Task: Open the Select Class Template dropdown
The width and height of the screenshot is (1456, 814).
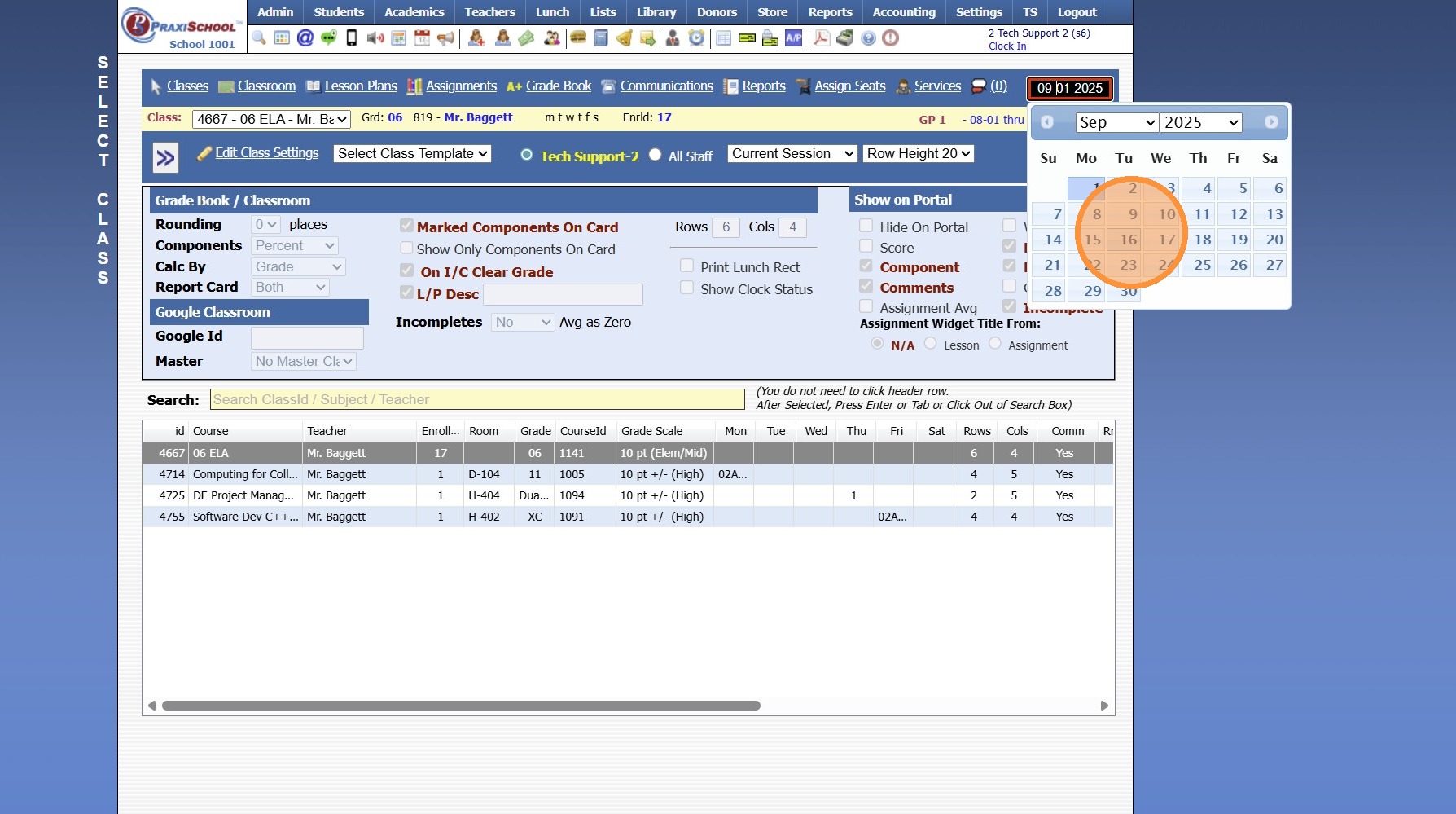Action: 412,153
